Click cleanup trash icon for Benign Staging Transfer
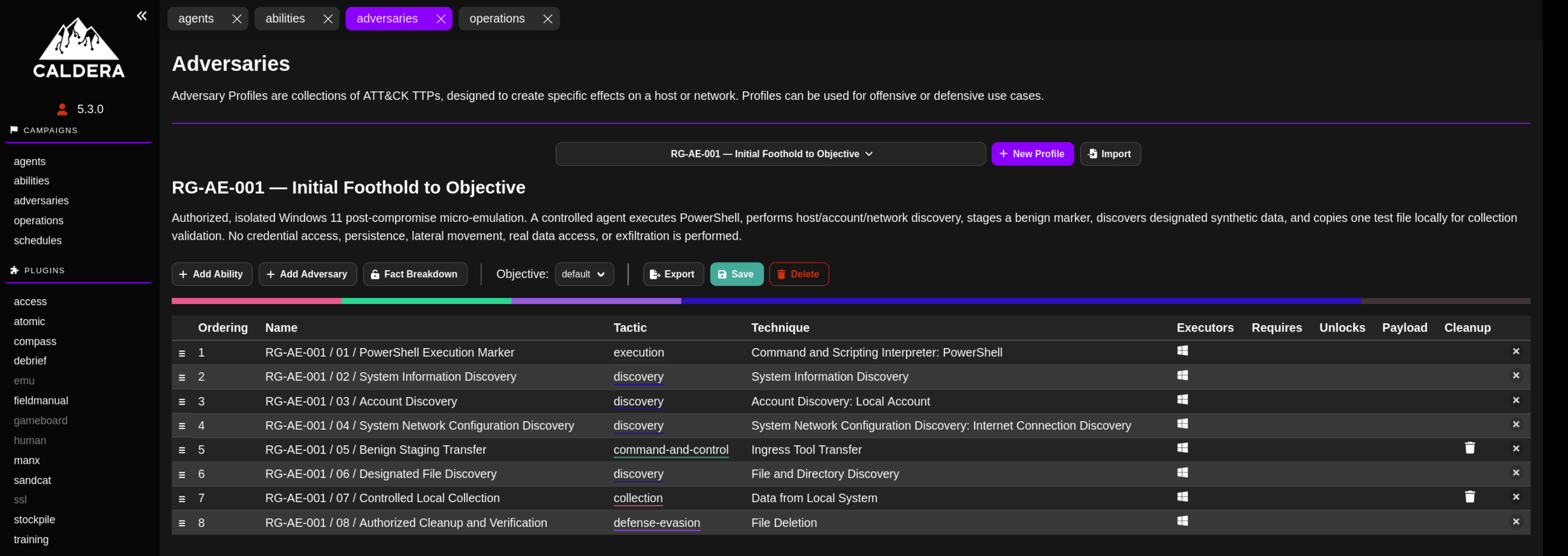 1469,448
